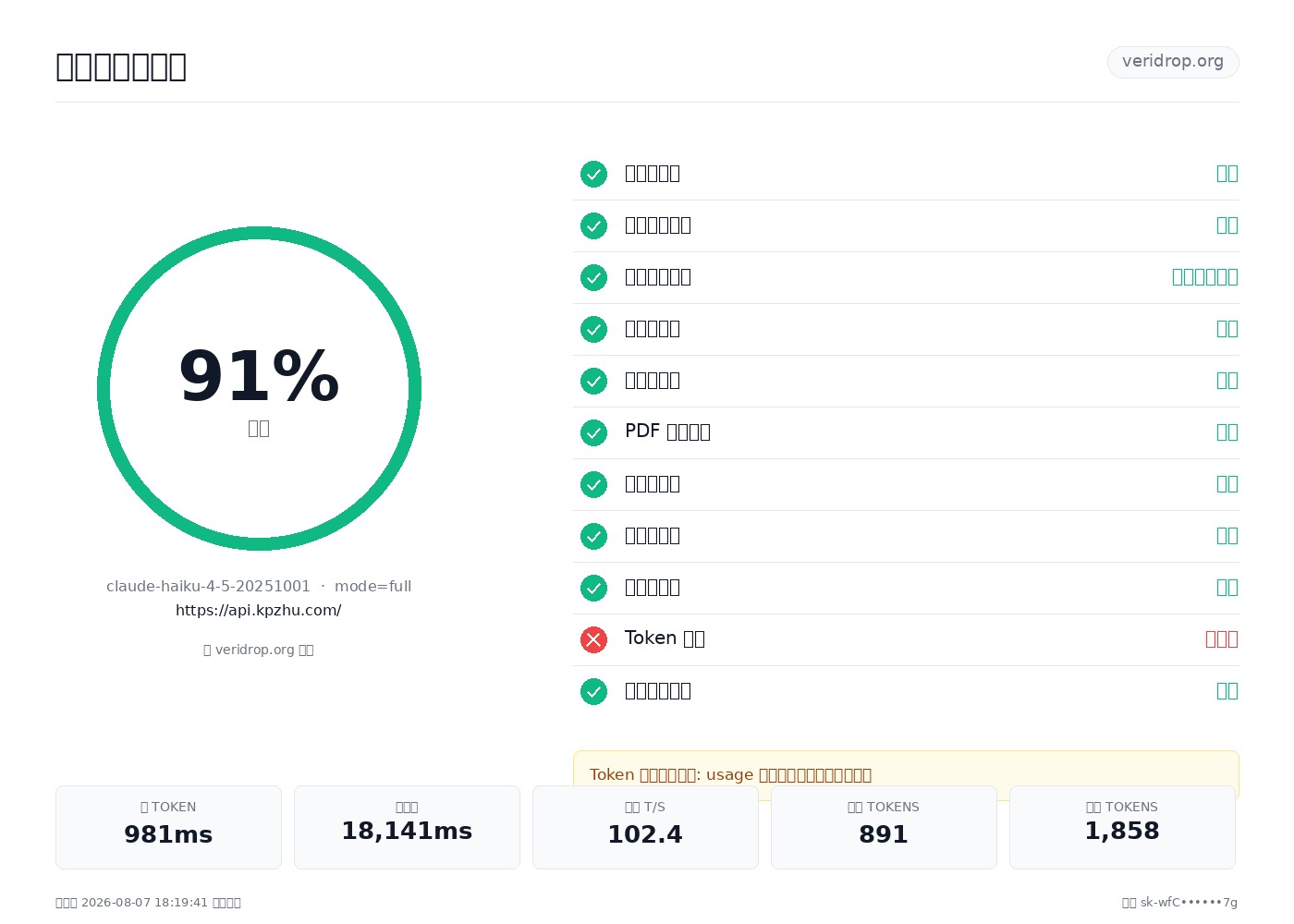
Task: Open the https://api.kpzhu.com/ link
Action: pyautogui.click(x=259, y=611)
